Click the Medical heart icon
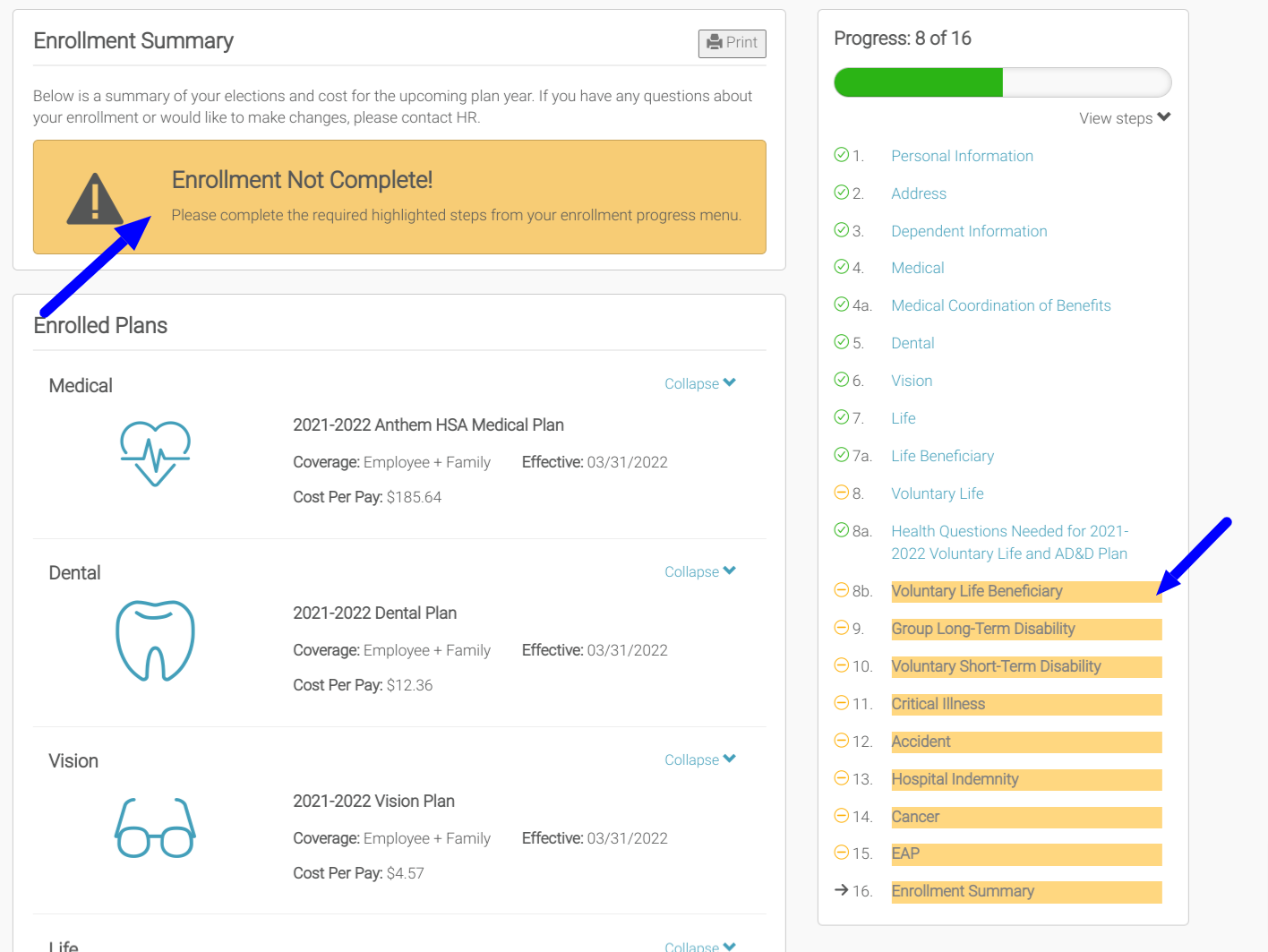This screenshot has width=1268, height=952. click(155, 453)
